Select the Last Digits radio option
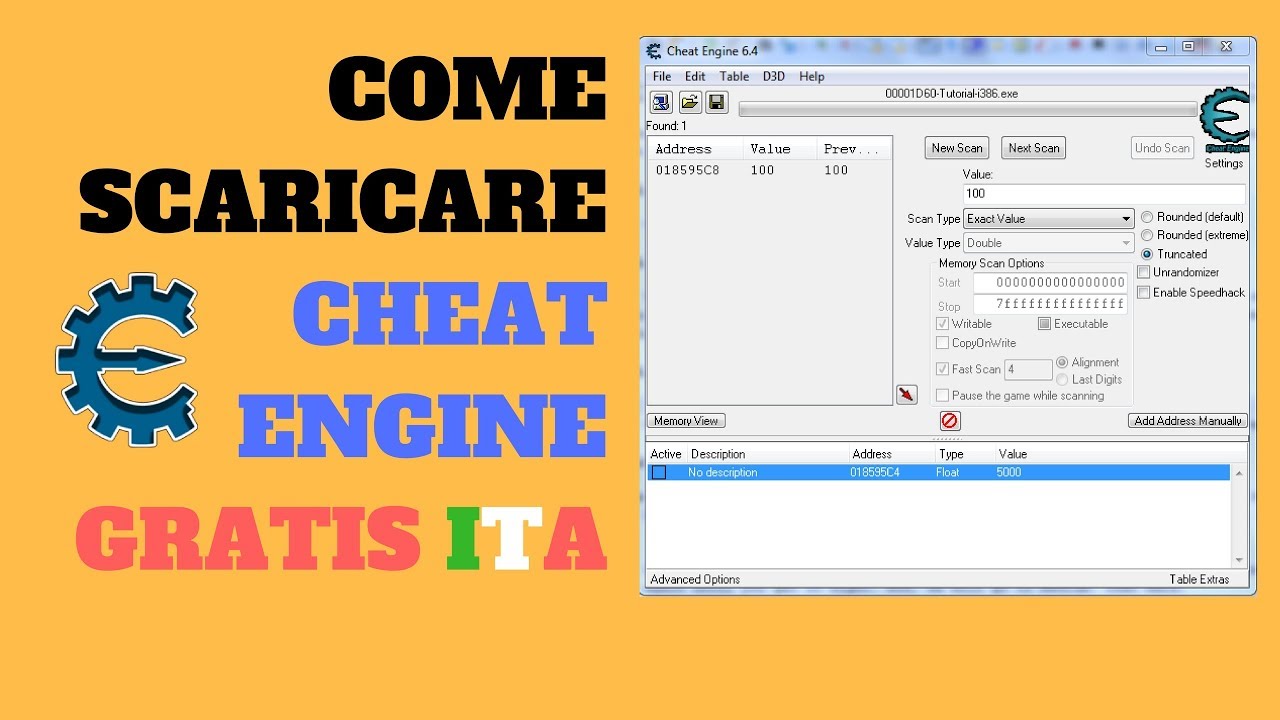Screen dimensions: 1280x720 [x=1062, y=379]
